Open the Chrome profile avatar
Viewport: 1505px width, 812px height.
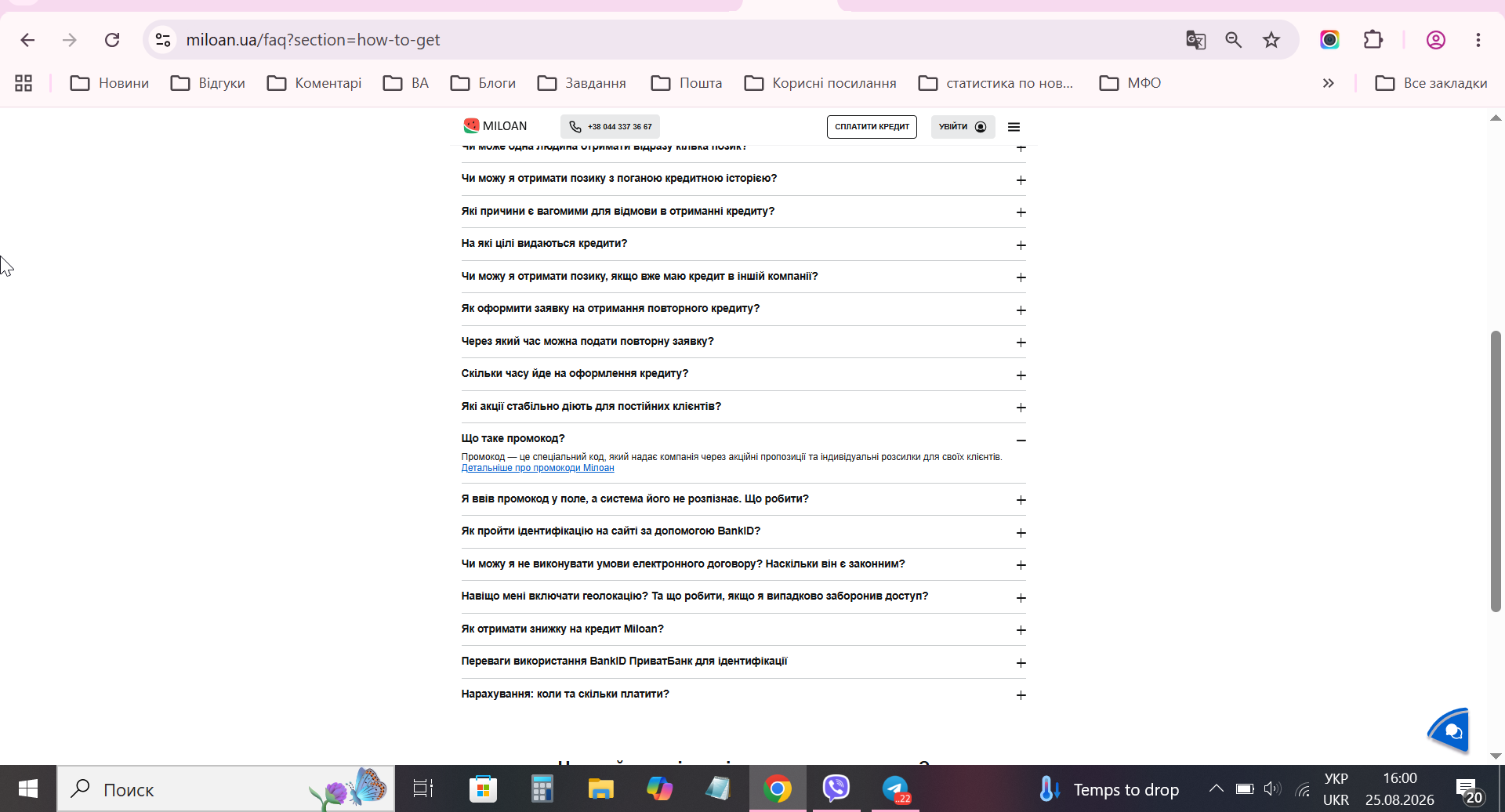1436,40
